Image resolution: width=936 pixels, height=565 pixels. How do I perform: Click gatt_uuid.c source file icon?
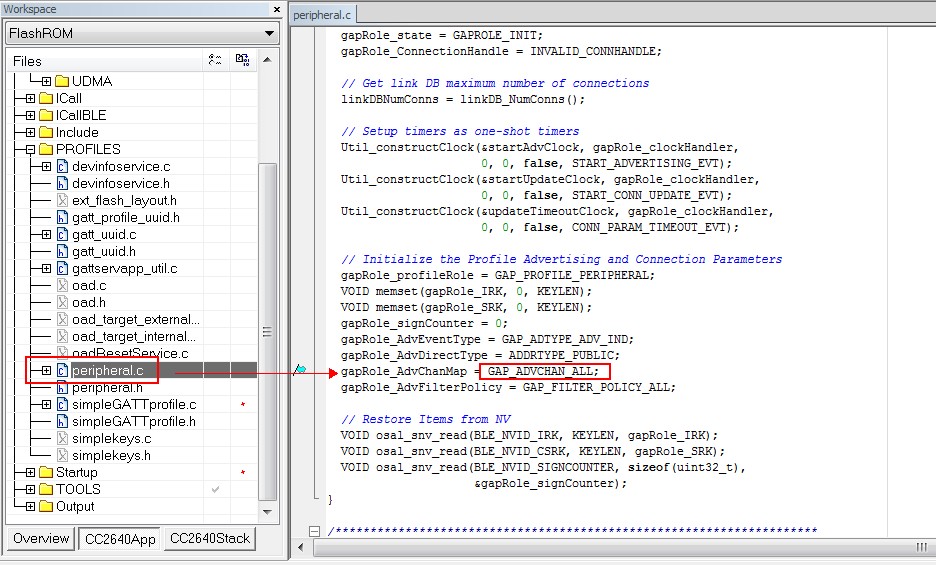click(62, 235)
